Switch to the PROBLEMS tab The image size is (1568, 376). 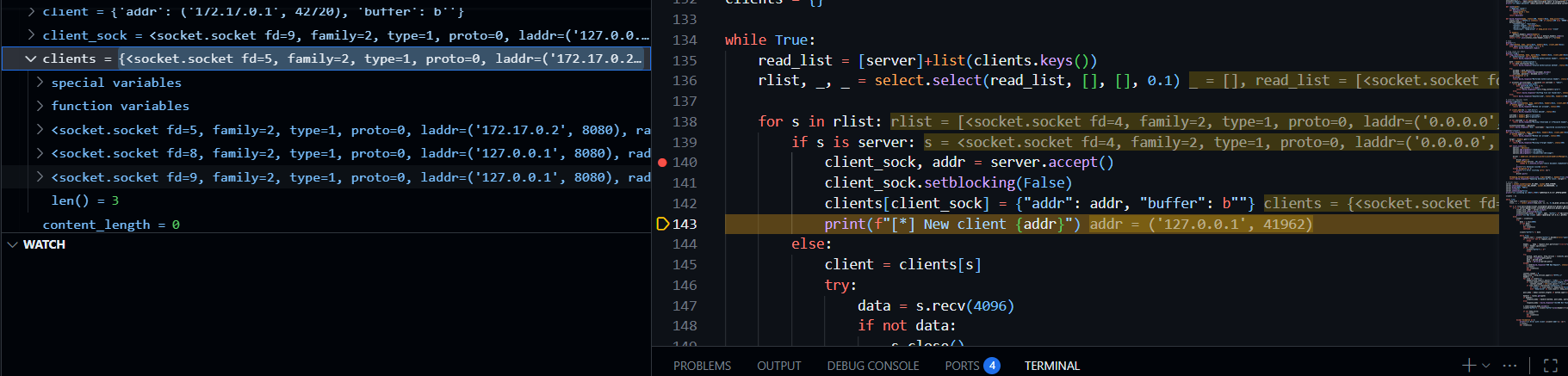tap(702, 366)
